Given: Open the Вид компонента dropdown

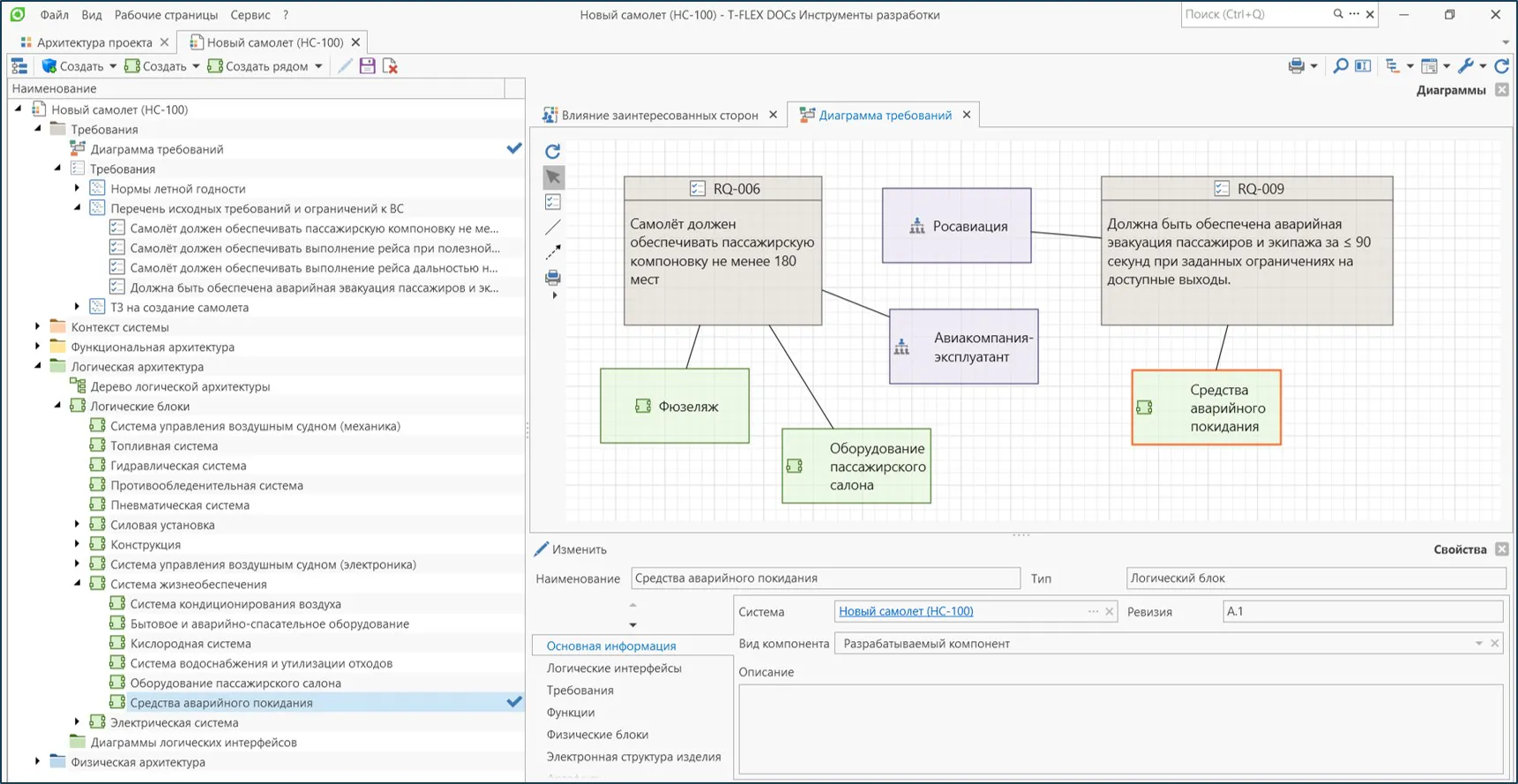Looking at the screenshot, I should point(1478,644).
